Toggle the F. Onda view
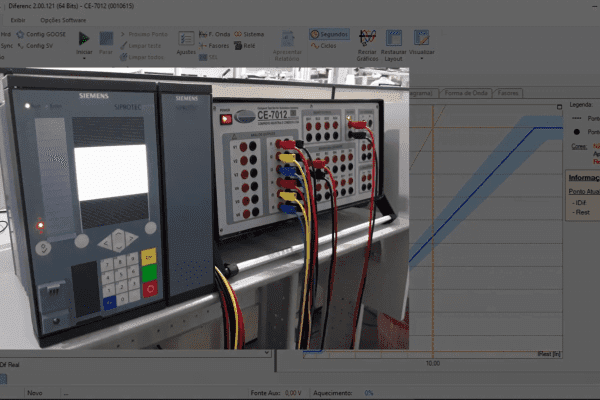The width and height of the screenshot is (600, 400). [x=220, y=34]
